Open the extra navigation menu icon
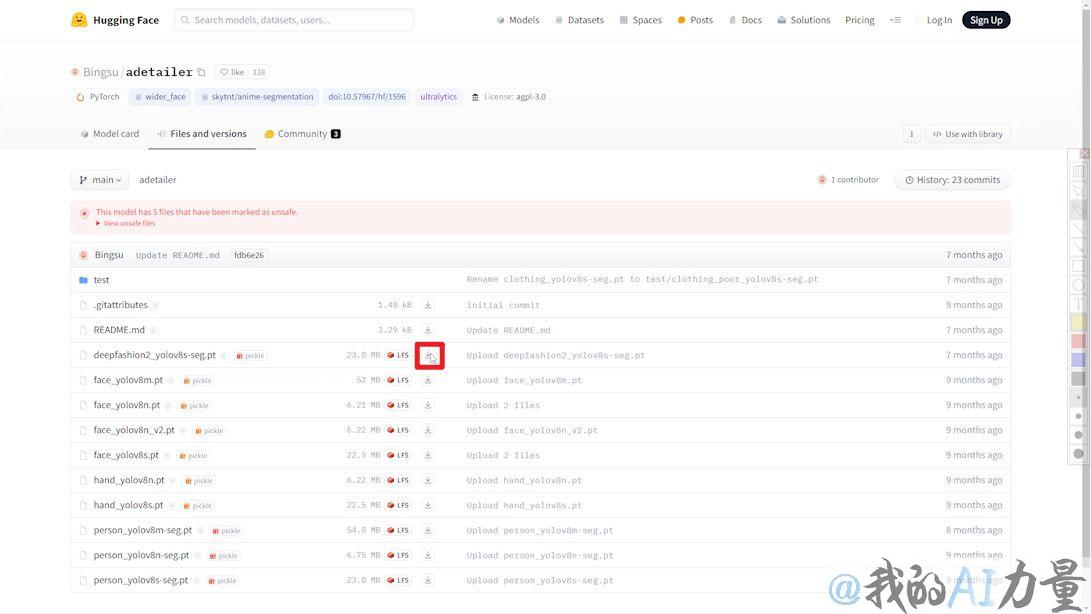1091x614 pixels. (x=895, y=20)
